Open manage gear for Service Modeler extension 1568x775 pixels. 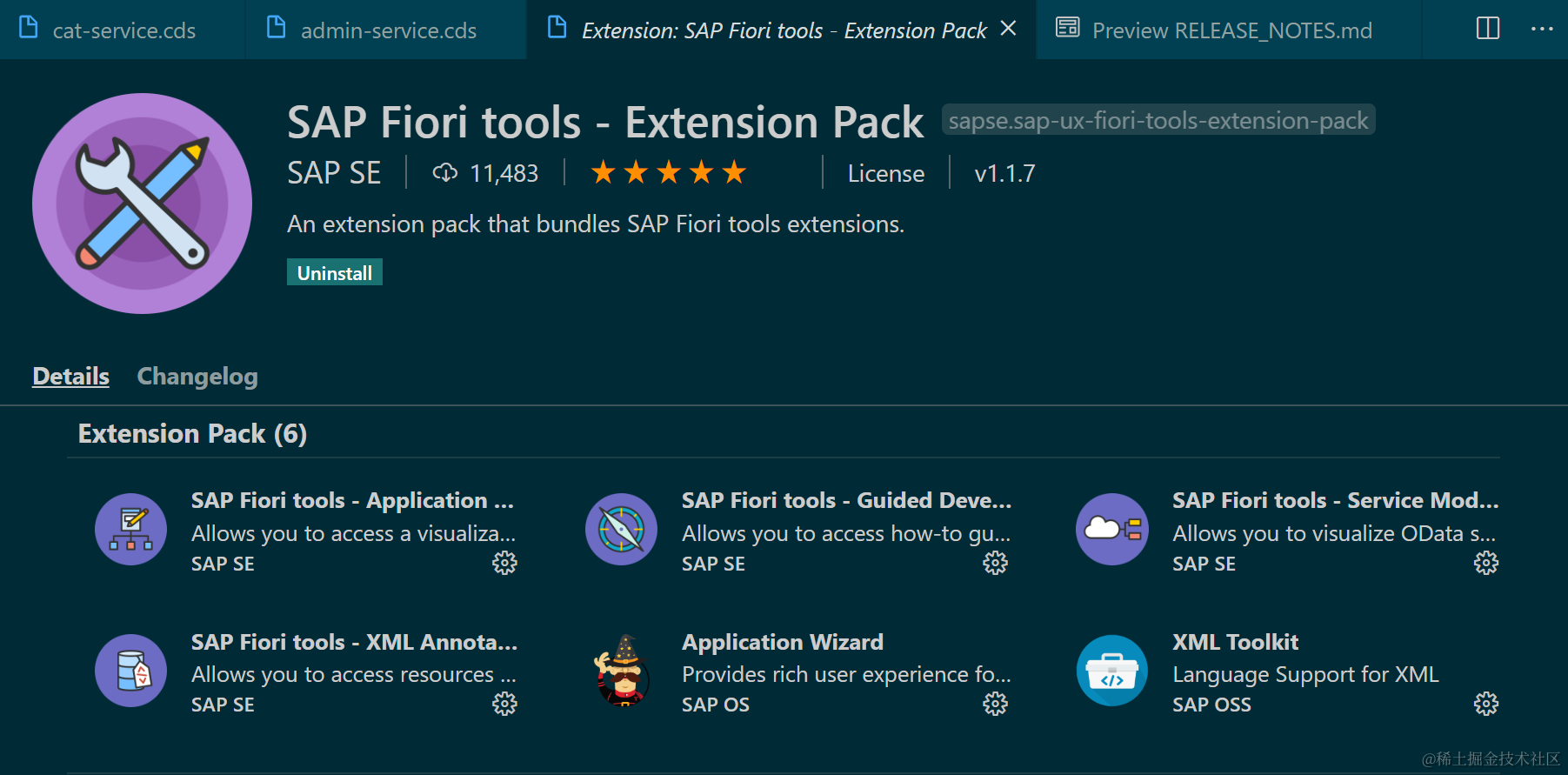click(x=1486, y=563)
